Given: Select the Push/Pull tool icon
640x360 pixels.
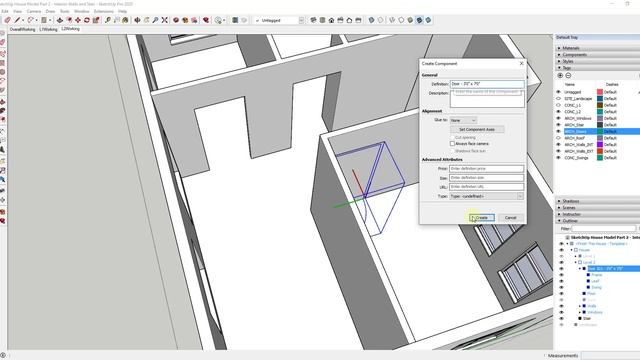Looking at the screenshot, I should point(60,20).
